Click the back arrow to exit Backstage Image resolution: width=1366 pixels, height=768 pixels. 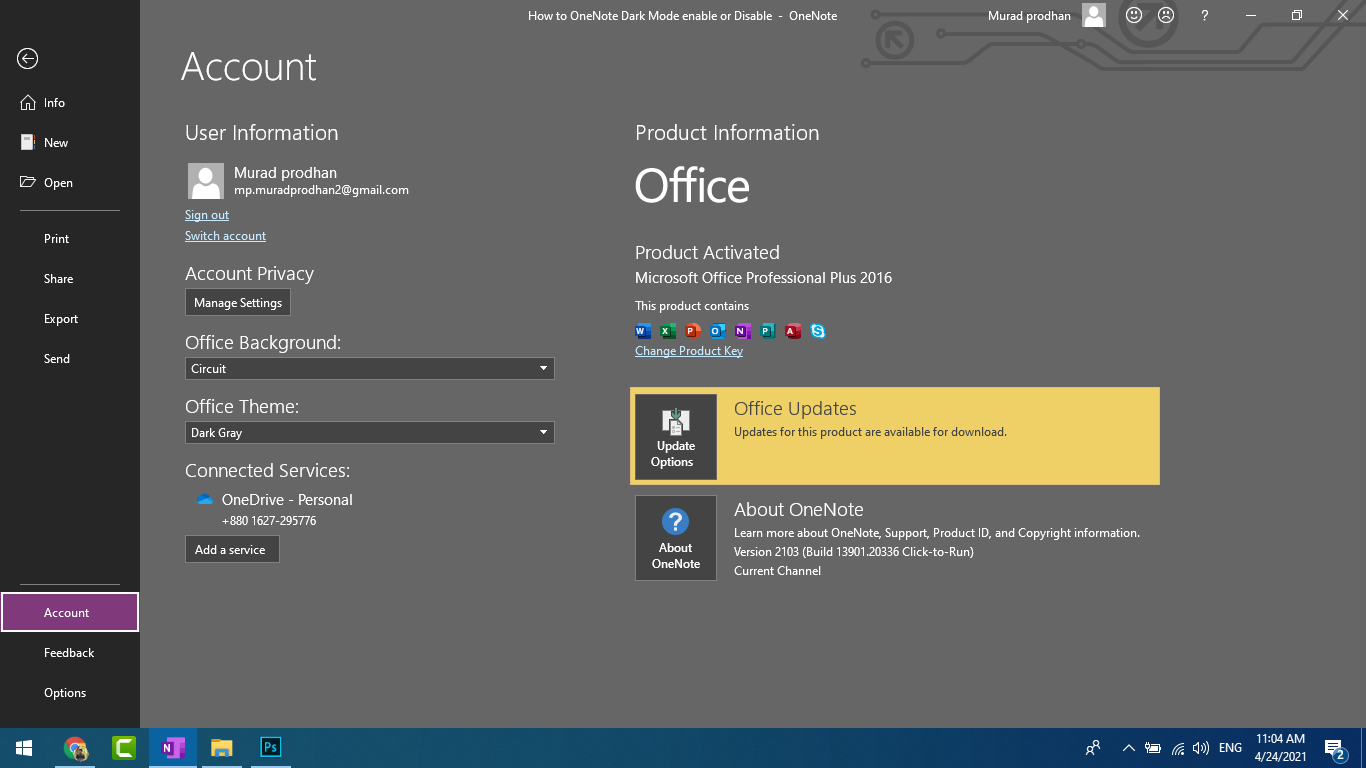27,59
